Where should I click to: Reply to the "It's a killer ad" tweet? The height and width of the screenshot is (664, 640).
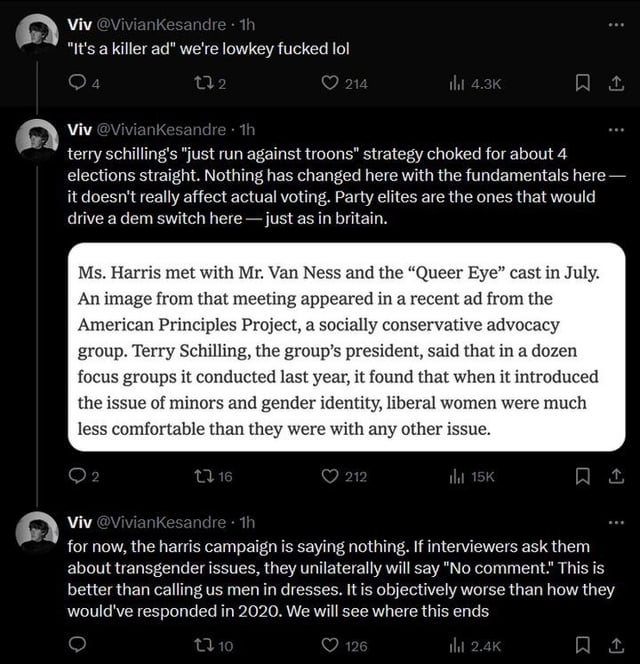pos(84,83)
